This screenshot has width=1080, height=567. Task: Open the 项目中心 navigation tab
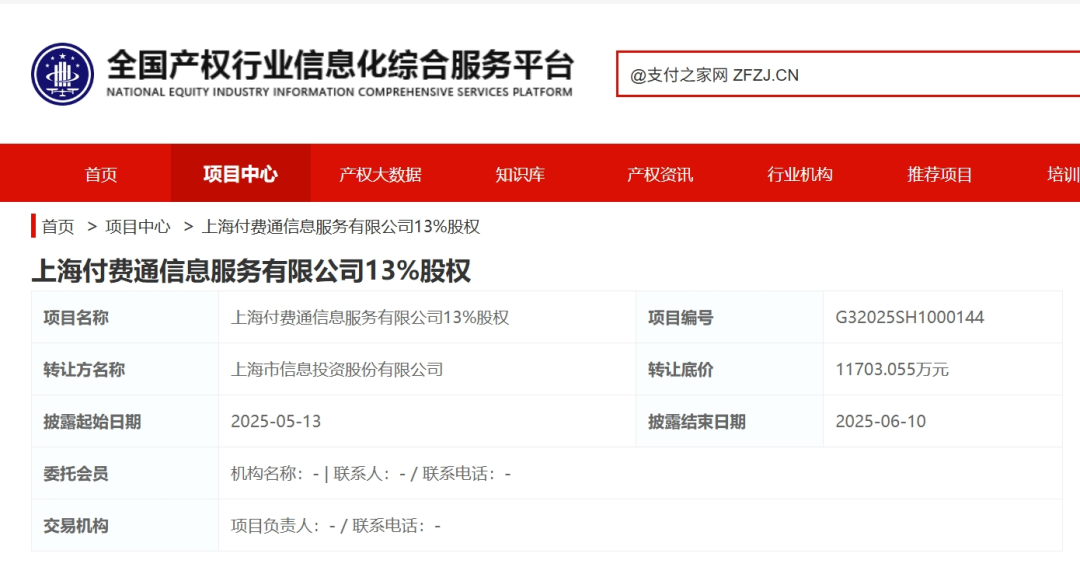click(x=240, y=174)
